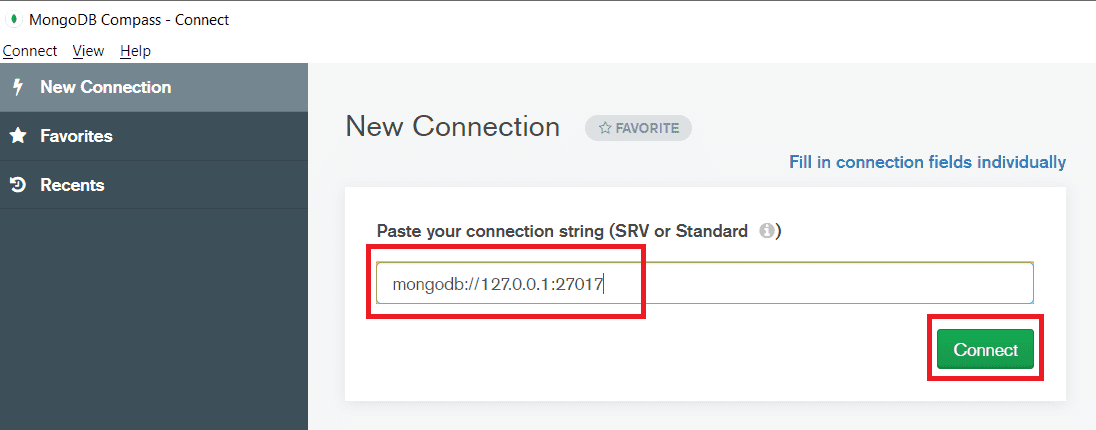Screen dimensions: 1096x430
Task: Show the Recents connections list
Action: (x=154, y=185)
